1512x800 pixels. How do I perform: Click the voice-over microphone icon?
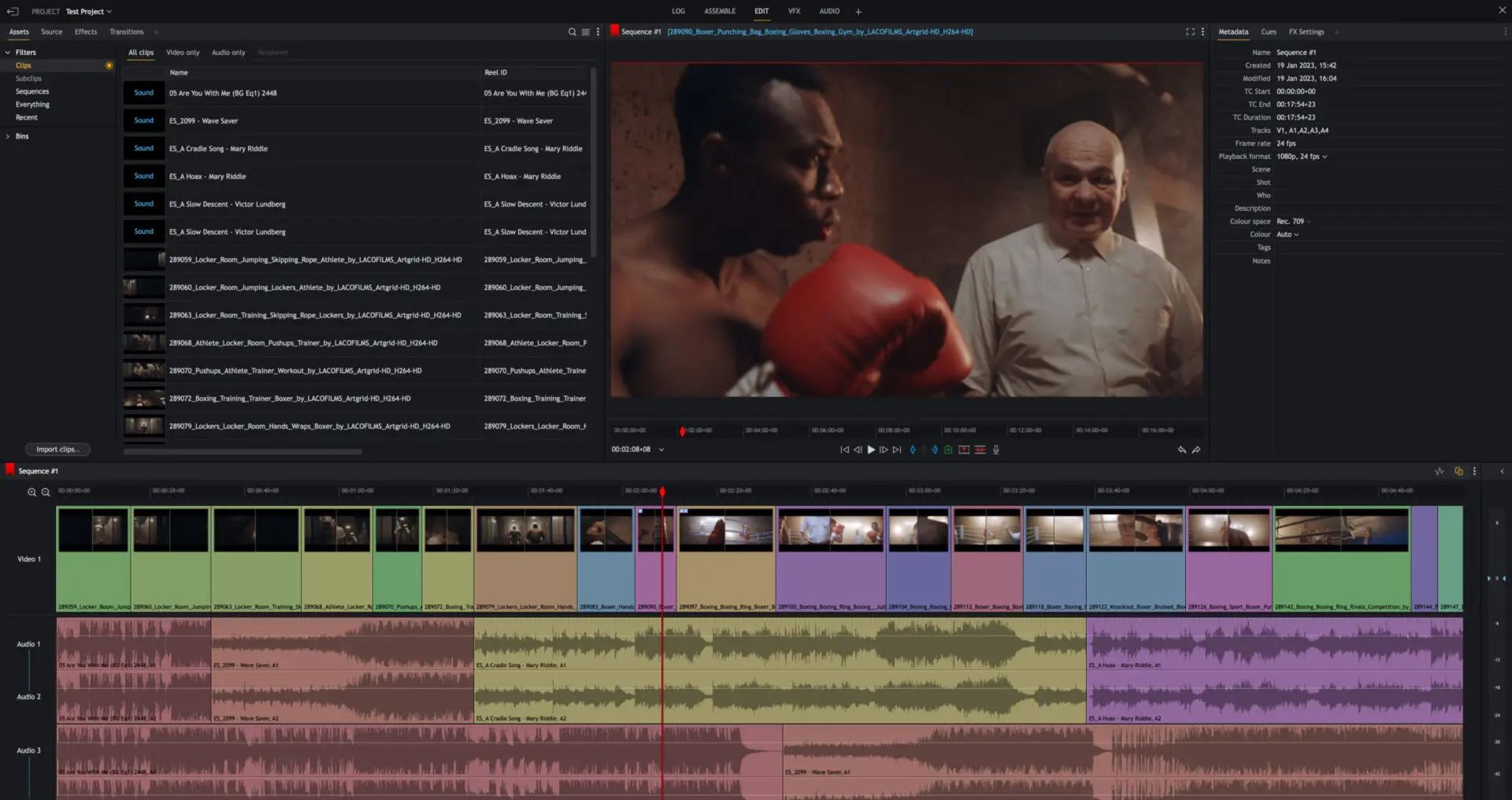(x=996, y=450)
